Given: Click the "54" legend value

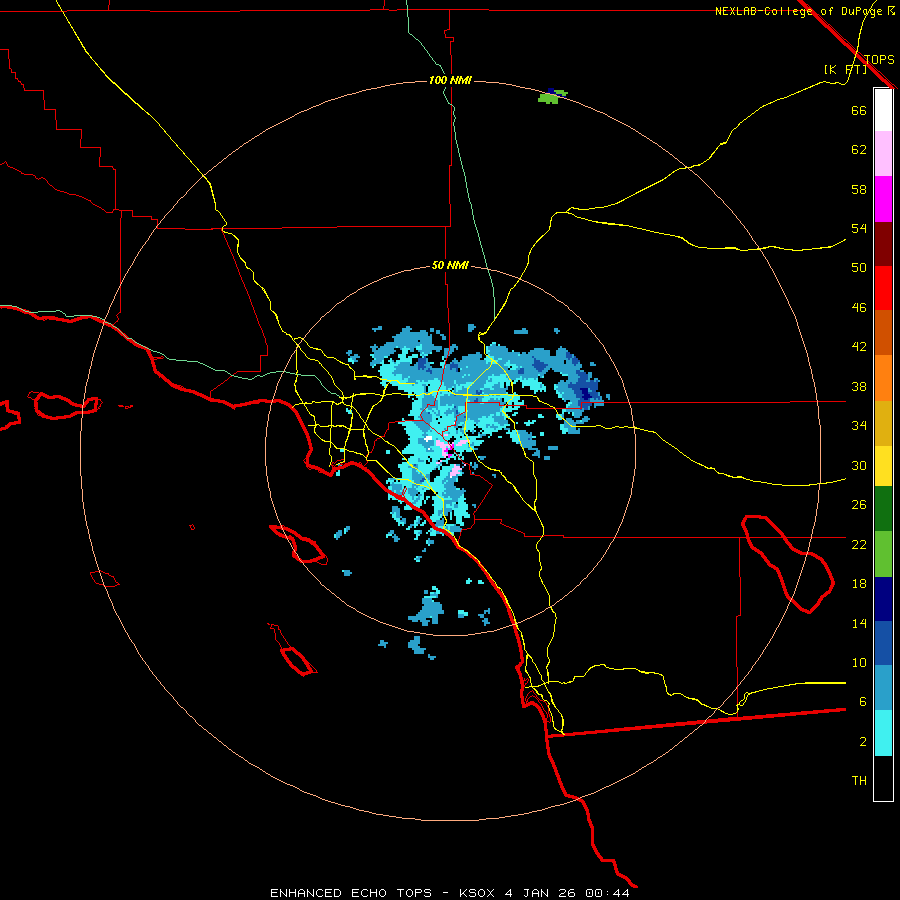Looking at the screenshot, I should coord(859,228).
